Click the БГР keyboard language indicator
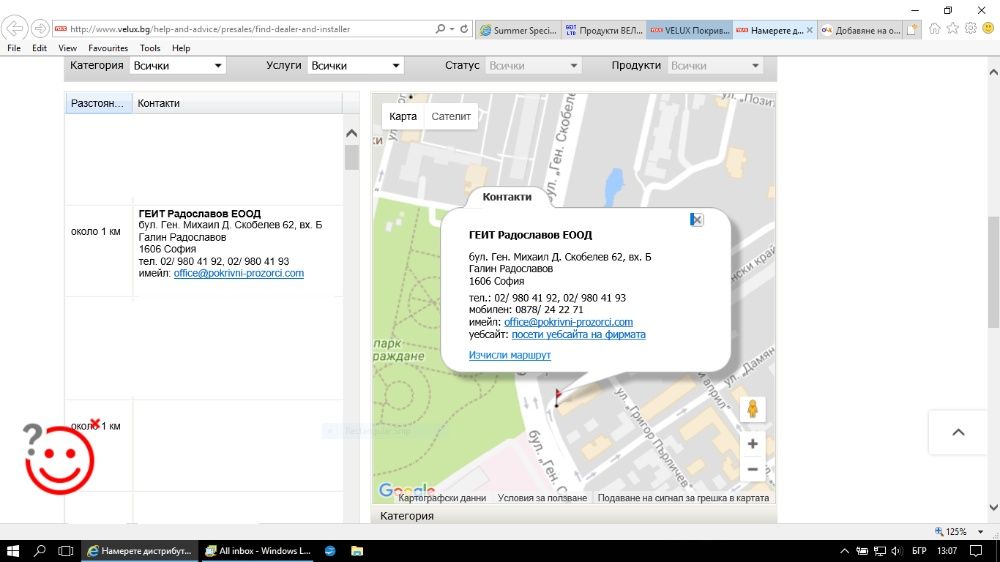This screenshot has width=1000, height=562. pos(919,551)
